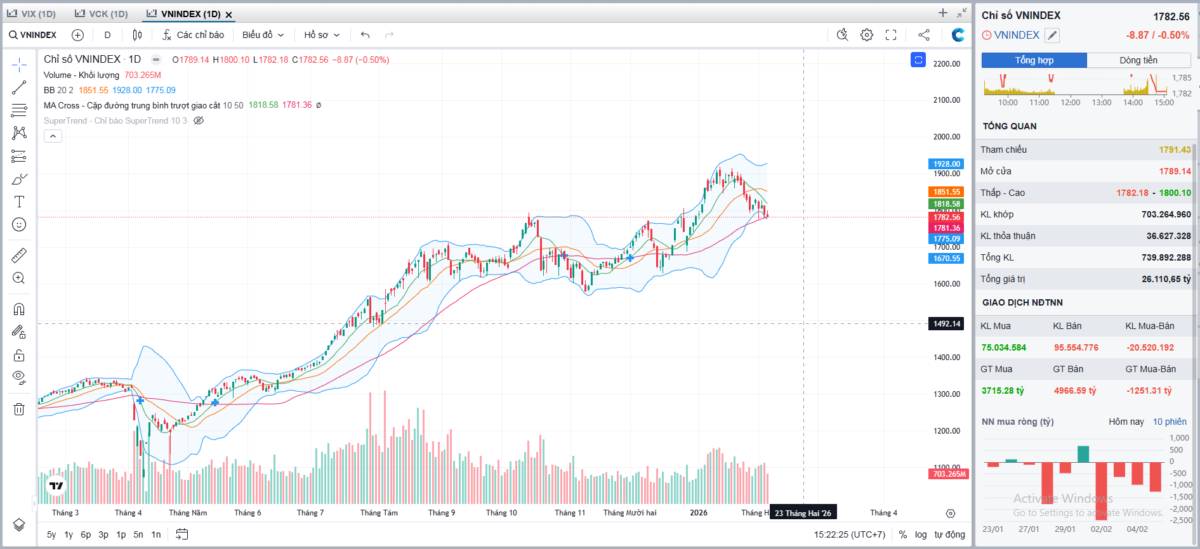Click the trash icon to remove drawings
Screen dimensions: 1200x549
[x=19, y=408]
